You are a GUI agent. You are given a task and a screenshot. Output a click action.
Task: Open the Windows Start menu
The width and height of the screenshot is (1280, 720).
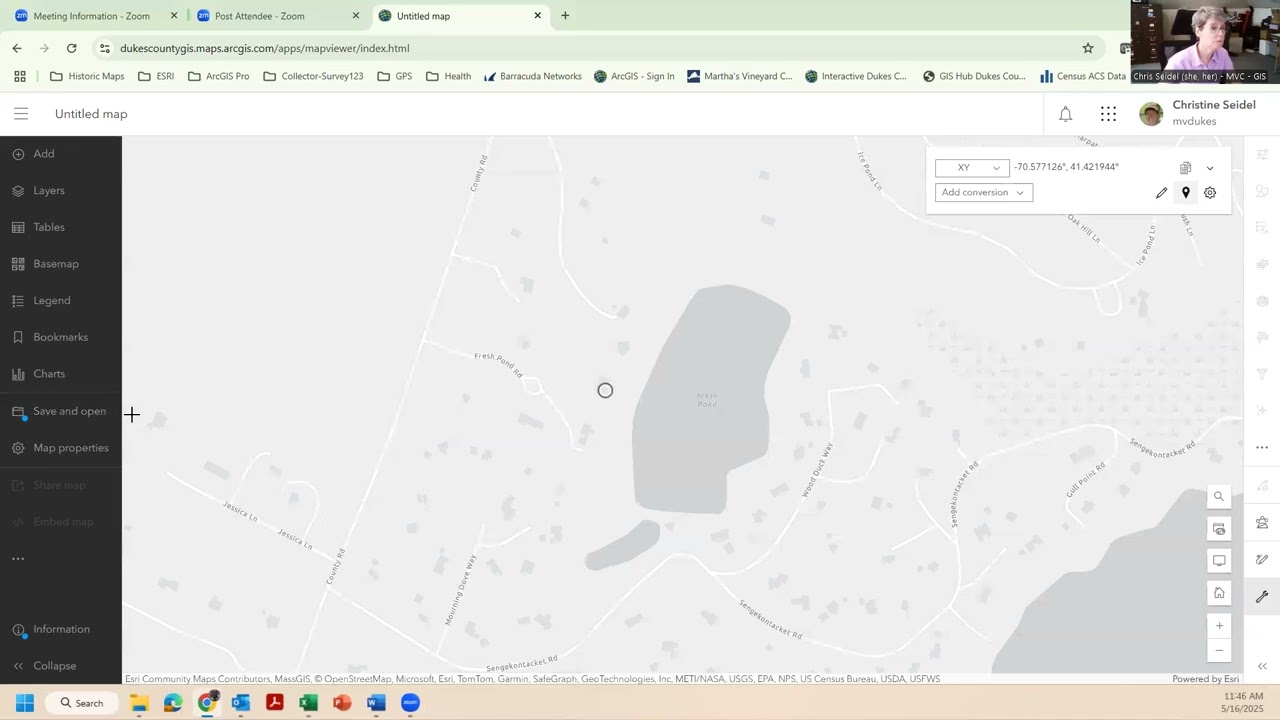[x=25, y=703]
